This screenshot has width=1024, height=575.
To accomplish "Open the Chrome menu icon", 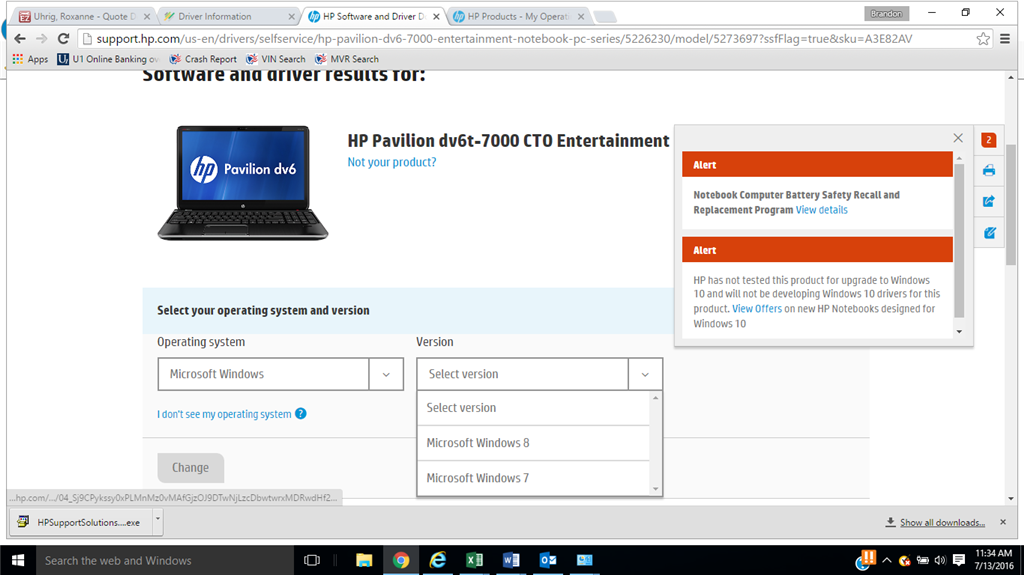I will coord(1005,39).
